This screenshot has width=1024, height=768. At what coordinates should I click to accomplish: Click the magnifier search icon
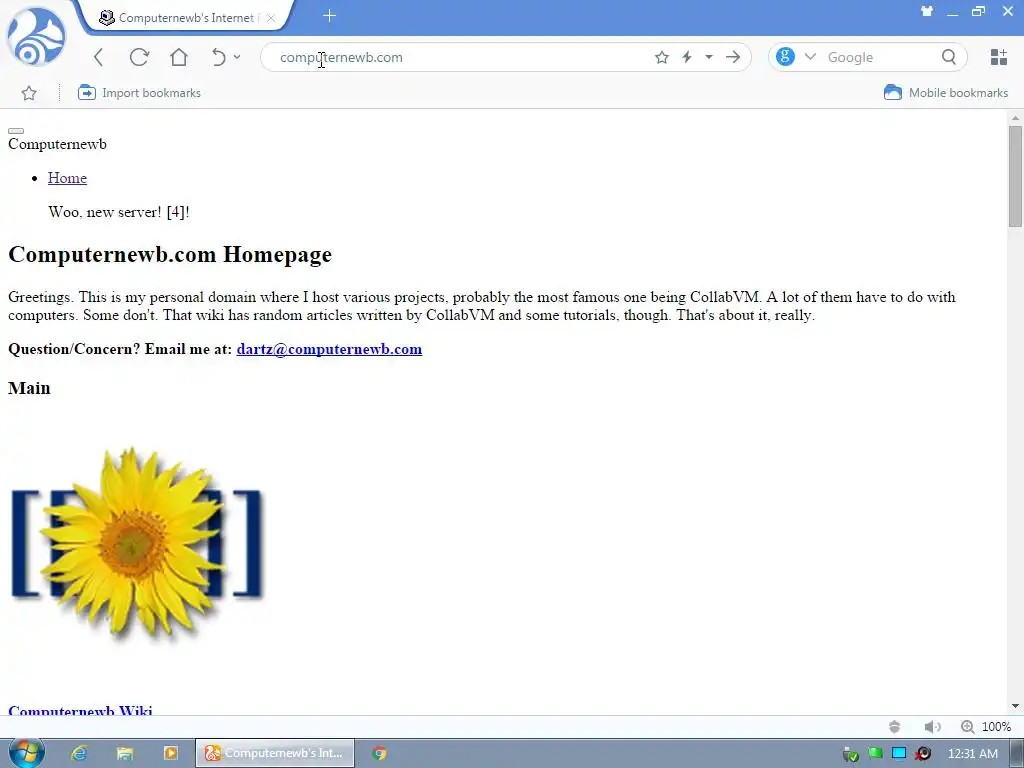click(x=949, y=57)
